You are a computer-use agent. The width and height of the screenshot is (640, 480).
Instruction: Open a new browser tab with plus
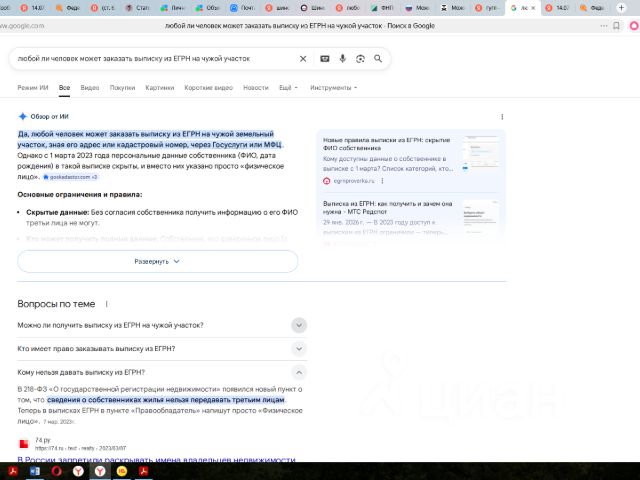pyautogui.click(x=621, y=8)
